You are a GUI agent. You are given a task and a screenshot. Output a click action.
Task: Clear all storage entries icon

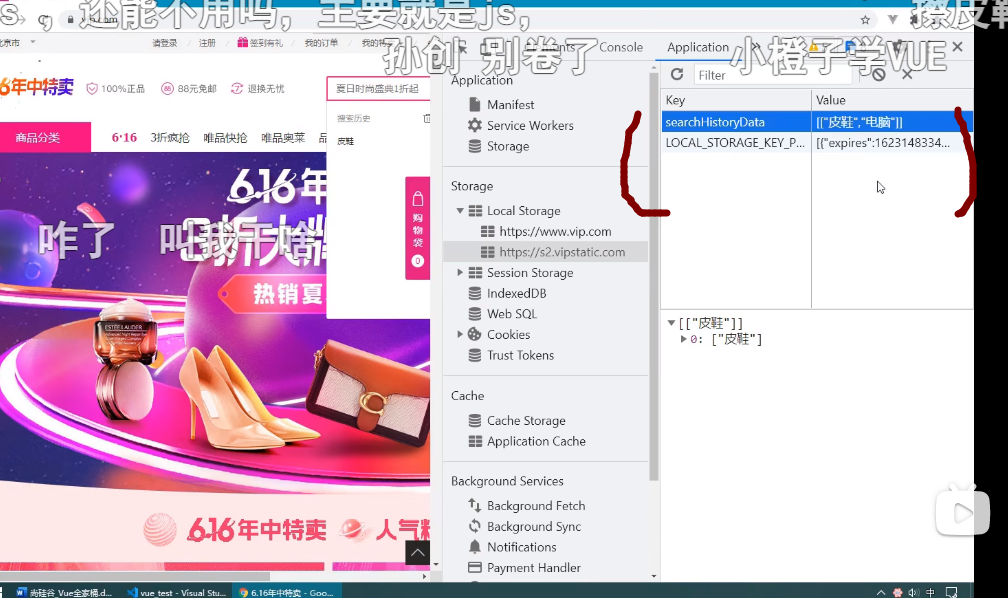(x=879, y=75)
